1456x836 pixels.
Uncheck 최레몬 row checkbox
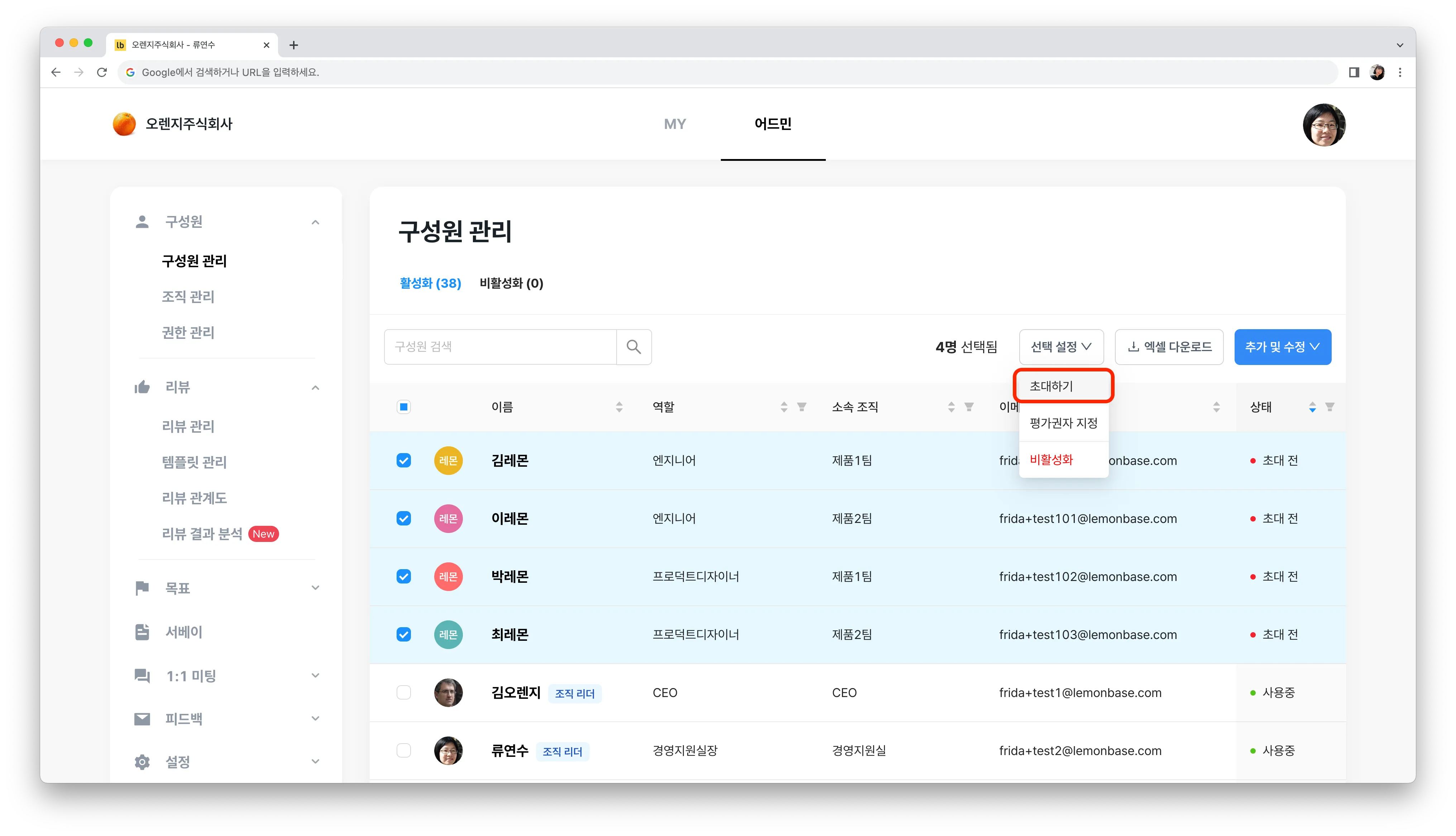click(x=404, y=634)
